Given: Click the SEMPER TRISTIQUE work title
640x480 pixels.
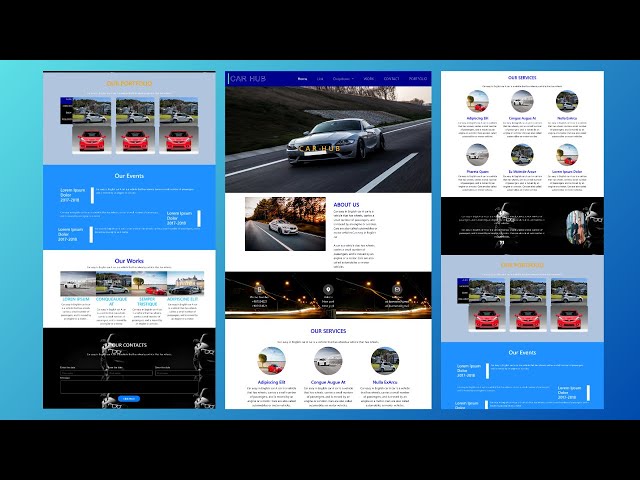Looking at the screenshot, I should (x=147, y=302).
